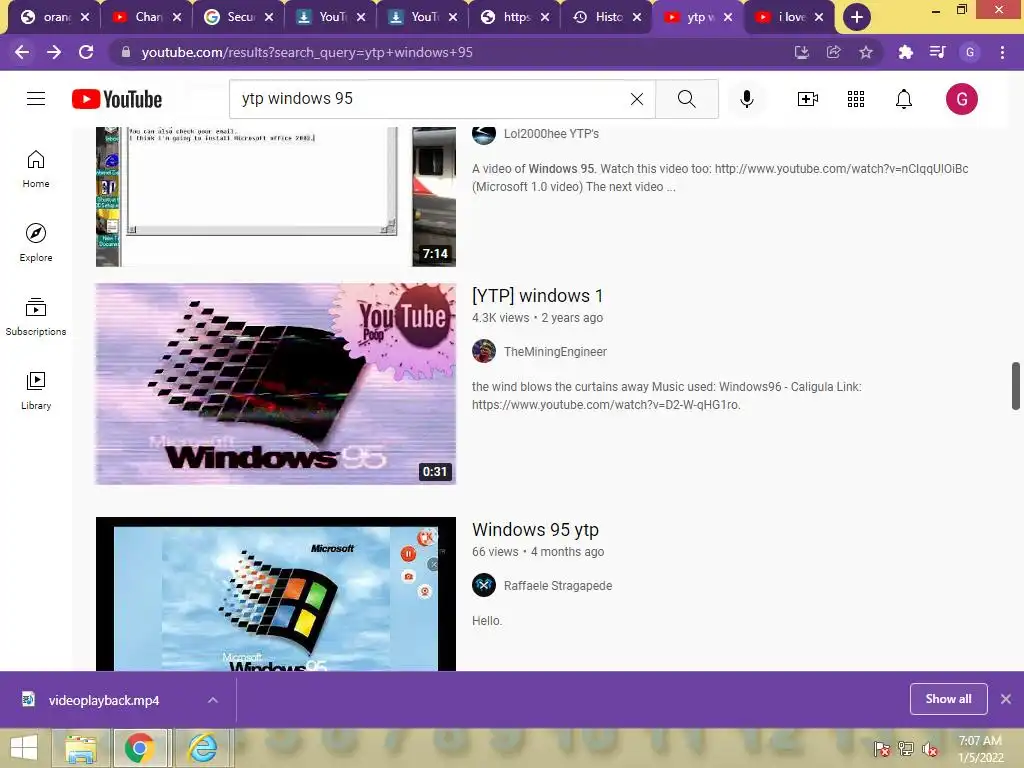The width and height of the screenshot is (1024, 768).
Task: Open Subscriptions in the sidebar
Action: click(36, 317)
